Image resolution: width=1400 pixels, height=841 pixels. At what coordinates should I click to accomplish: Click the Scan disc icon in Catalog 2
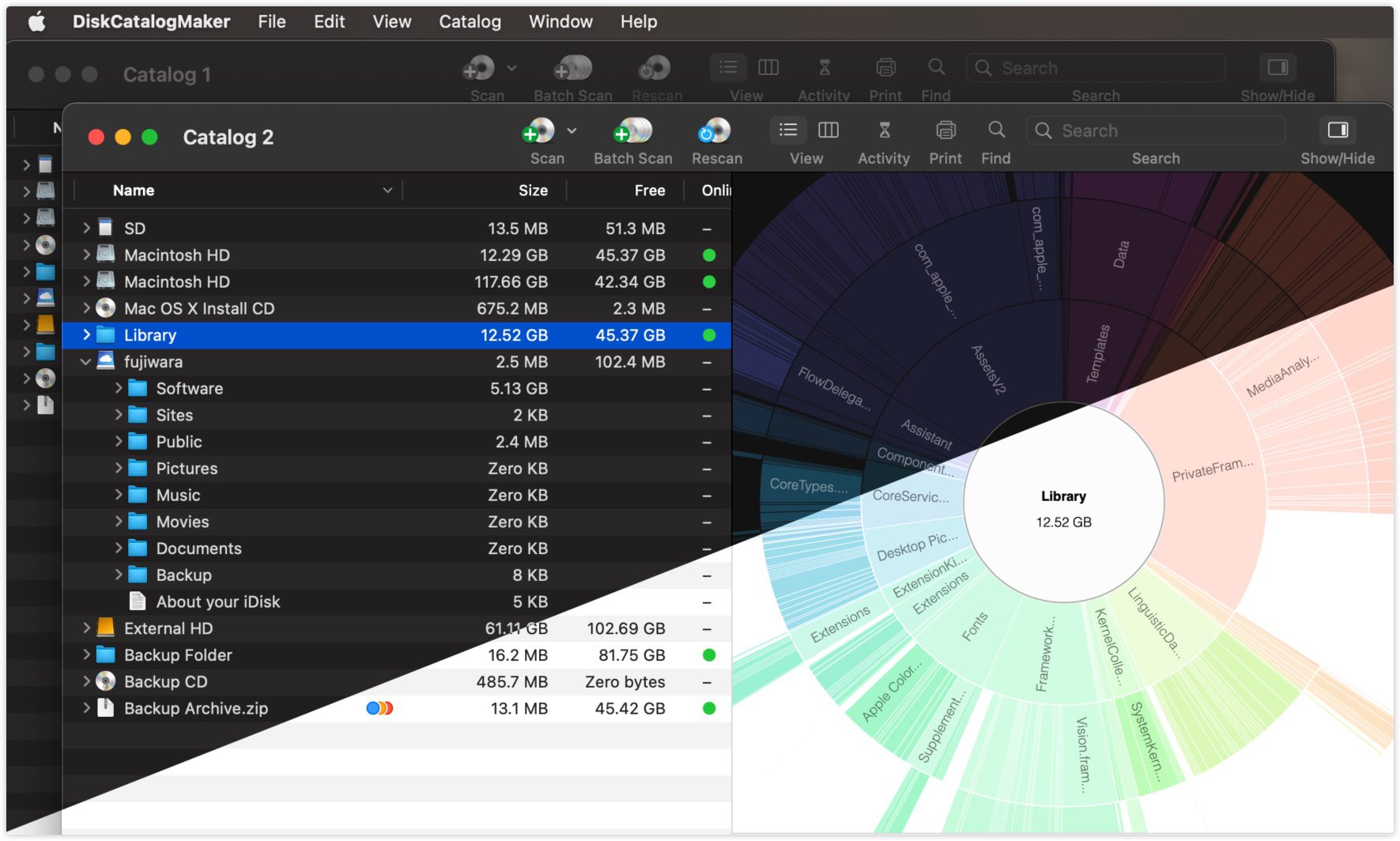point(539,131)
